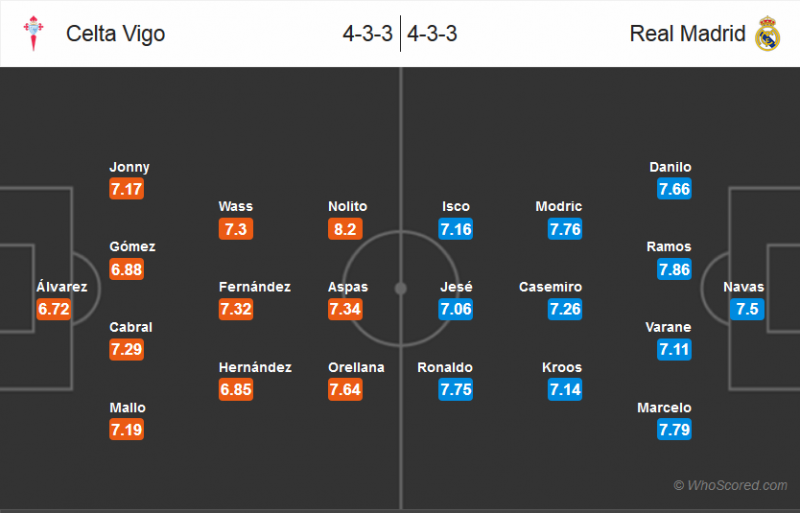
Task: Click Marcelo's 7.79 rating badge
Action: pyautogui.click(x=674, y=430)
